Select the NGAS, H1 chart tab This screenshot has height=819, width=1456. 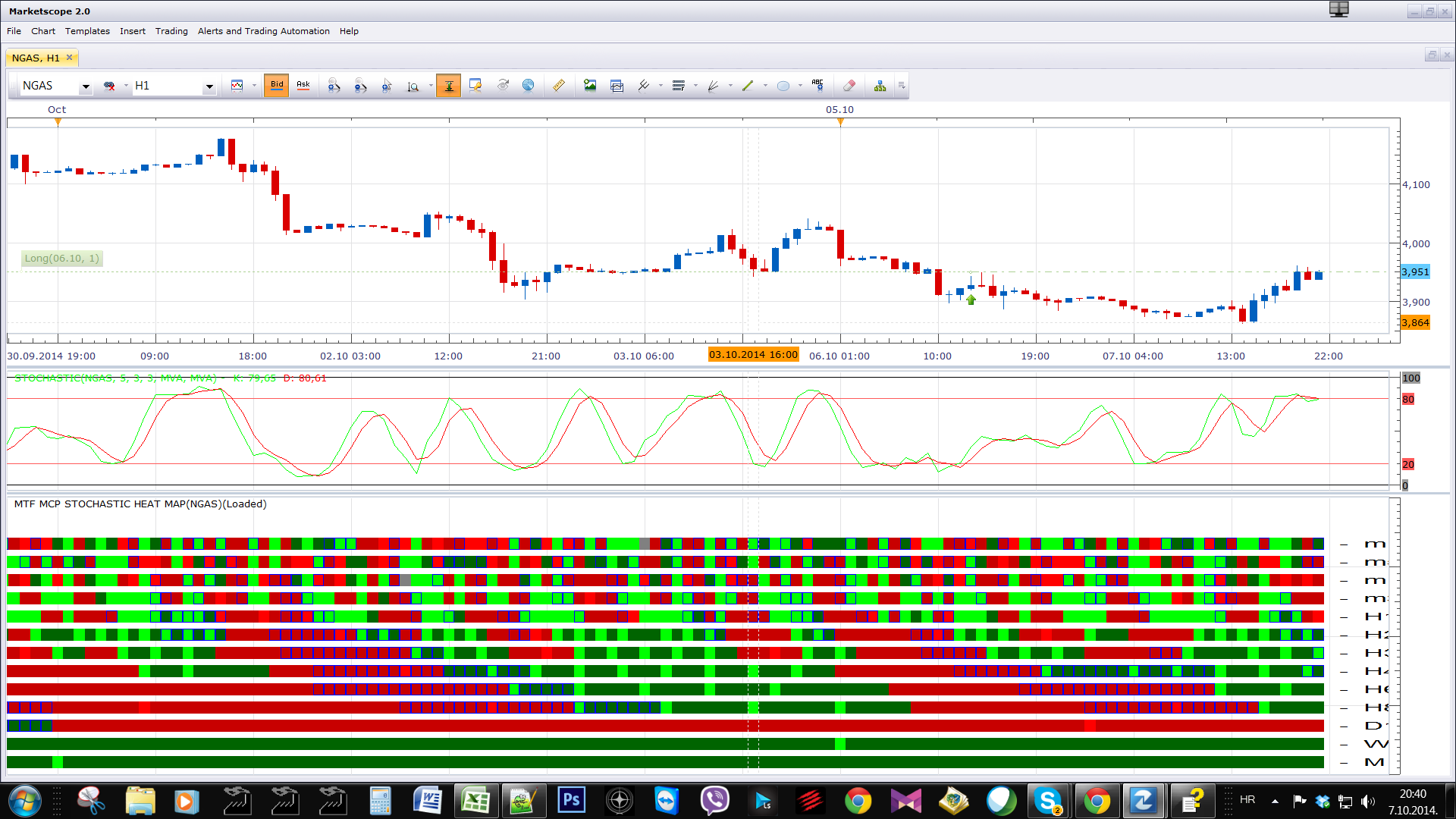click(x=36, y=58)
